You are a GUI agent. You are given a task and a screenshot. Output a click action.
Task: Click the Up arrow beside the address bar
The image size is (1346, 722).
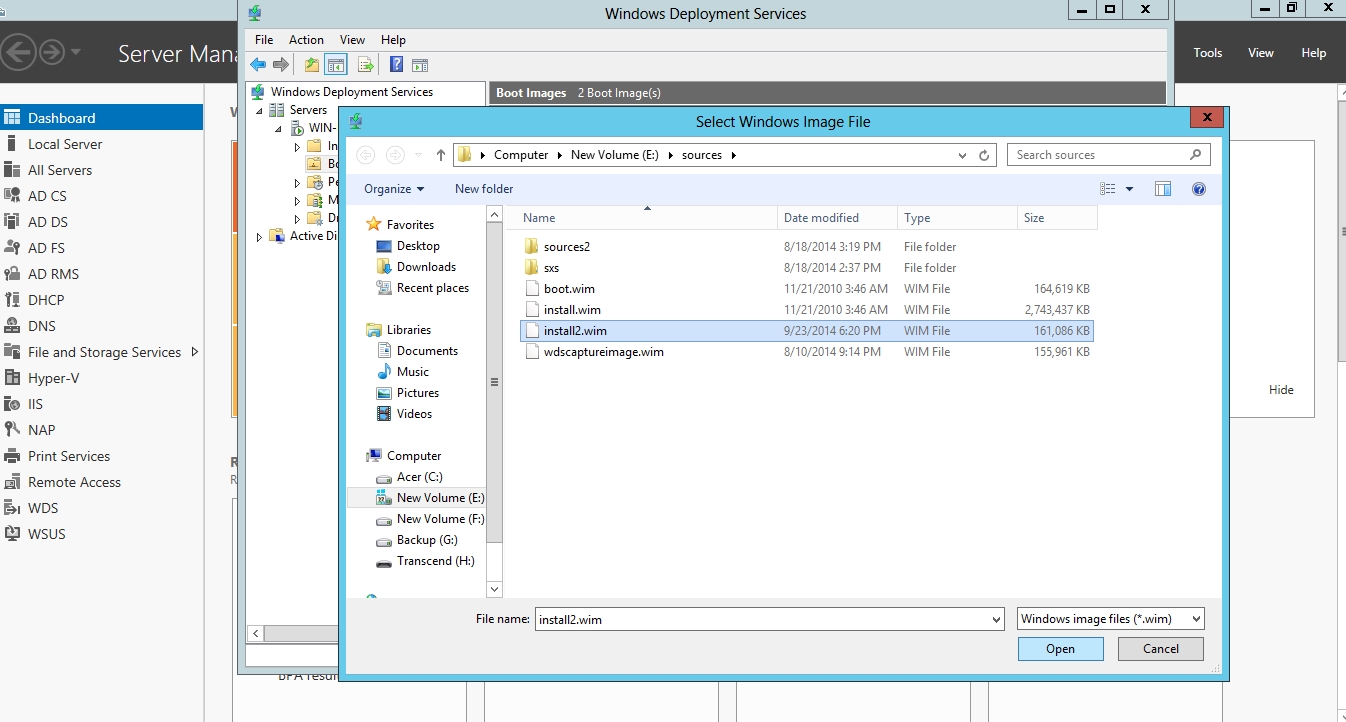pyautogui.click(x=440, y=155)
